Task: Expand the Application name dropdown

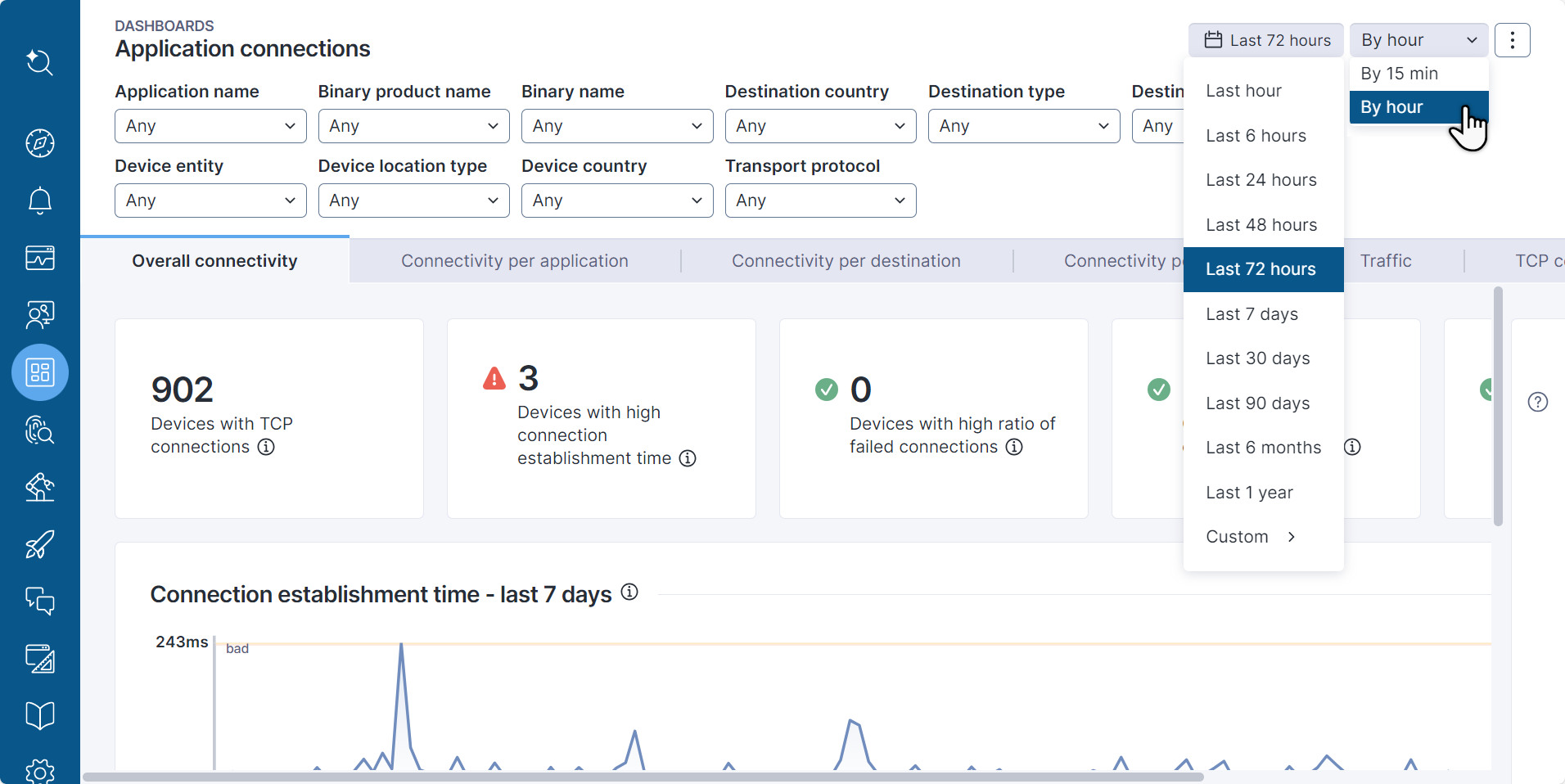Action: [210, 126]
